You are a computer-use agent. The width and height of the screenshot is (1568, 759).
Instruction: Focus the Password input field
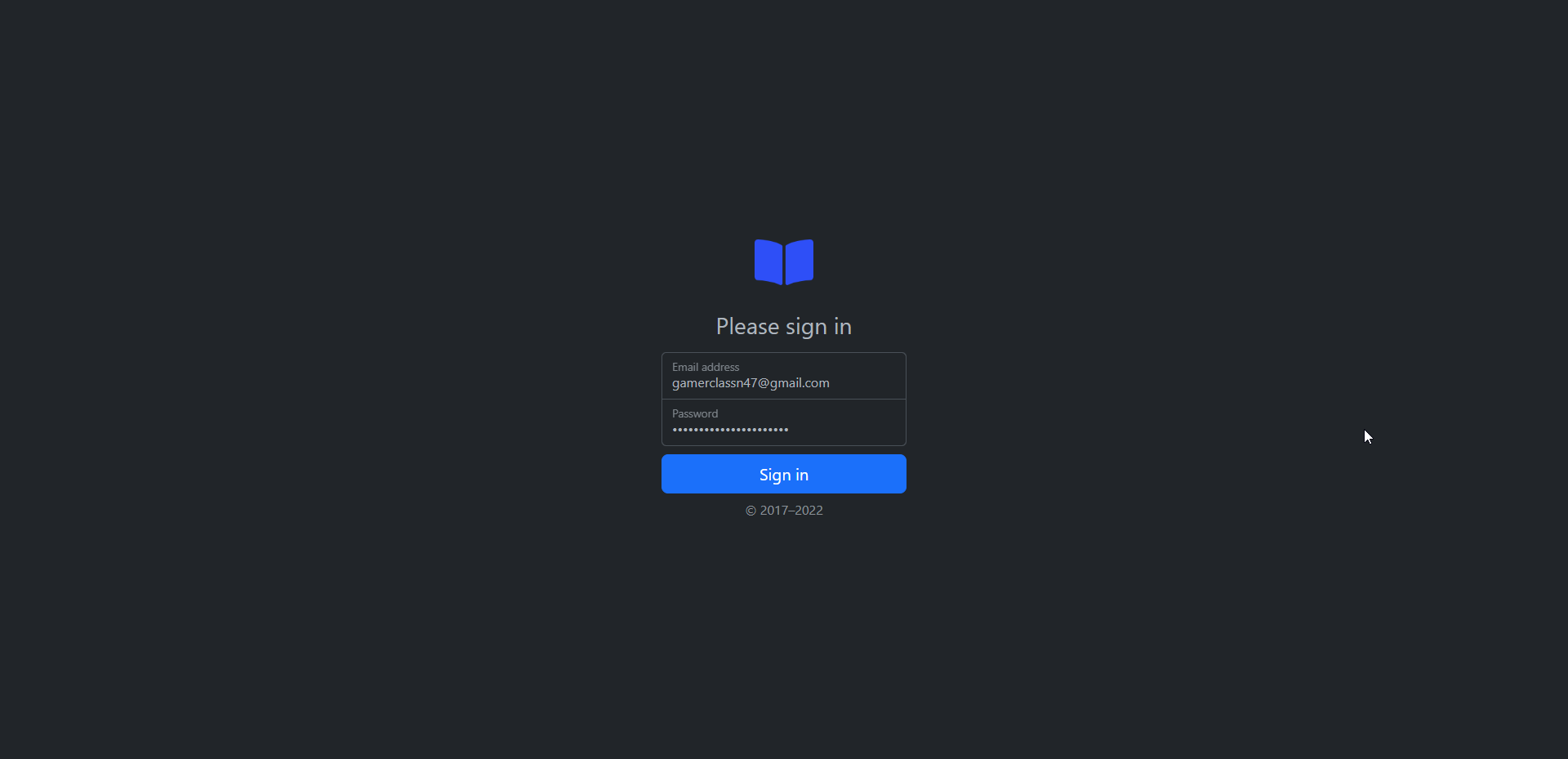click(x=784, y=422)
